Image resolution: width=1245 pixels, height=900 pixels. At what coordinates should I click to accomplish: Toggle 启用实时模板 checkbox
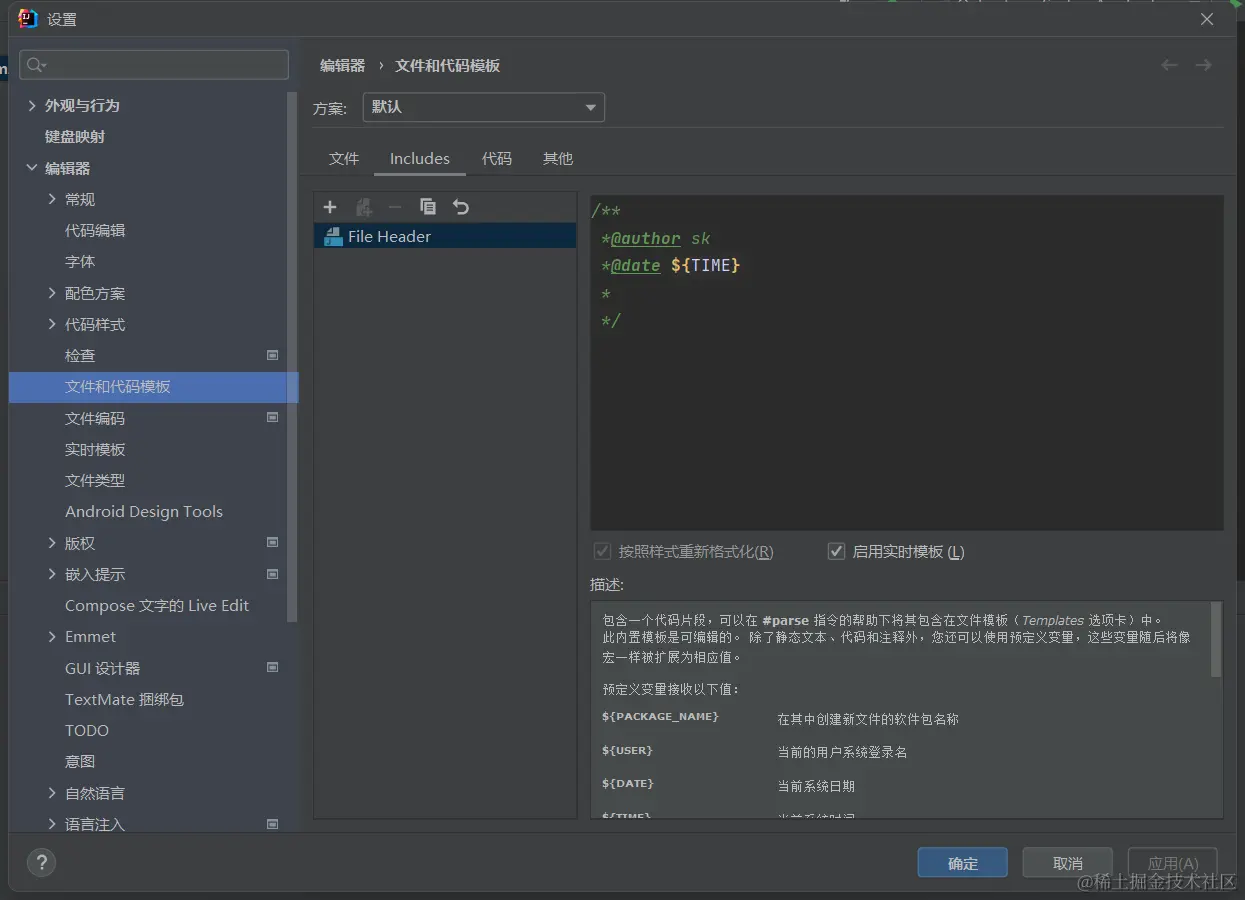click(x=836, y=551)
